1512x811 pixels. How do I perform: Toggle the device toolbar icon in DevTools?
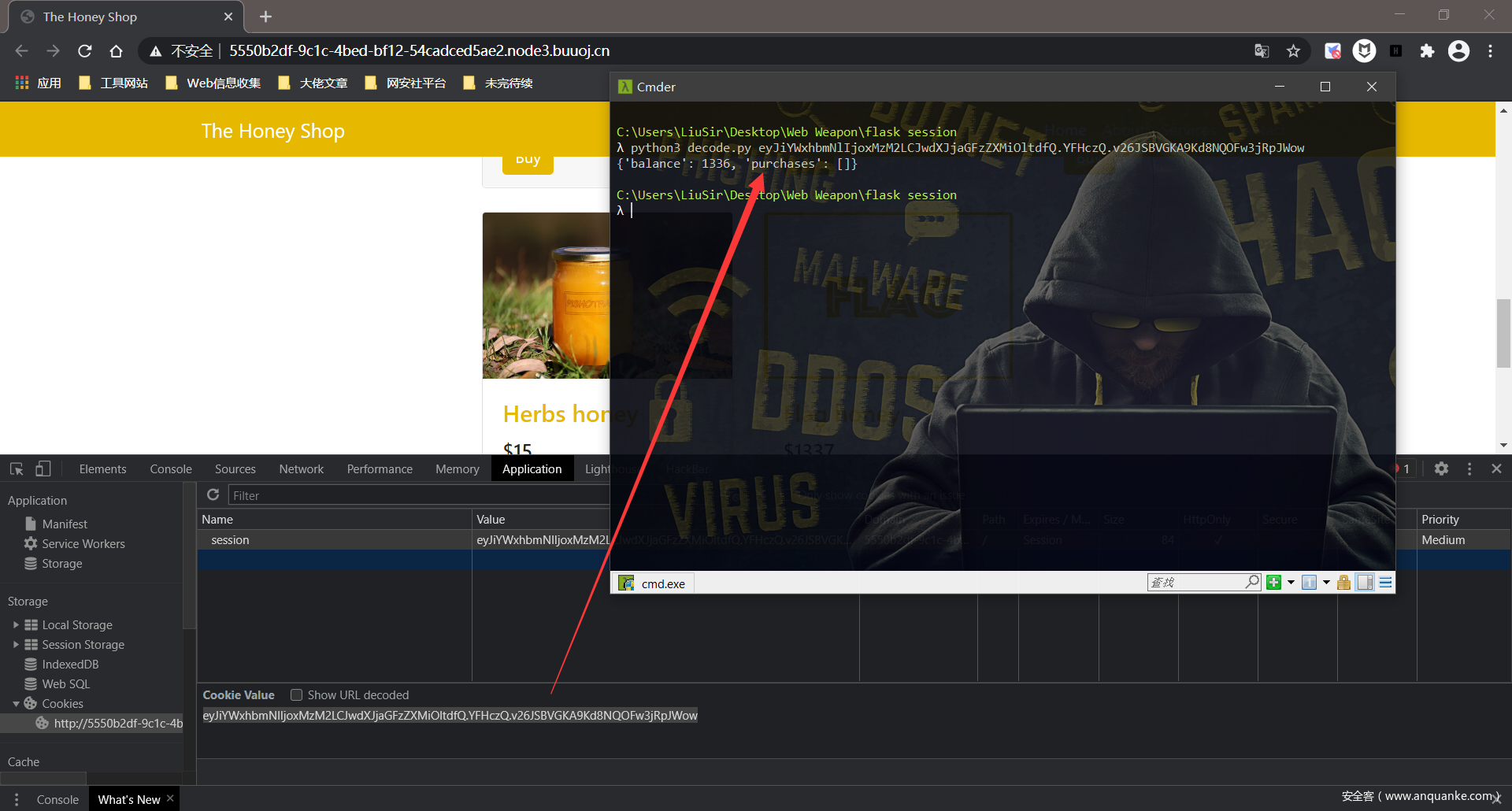[x=43, y=469]
